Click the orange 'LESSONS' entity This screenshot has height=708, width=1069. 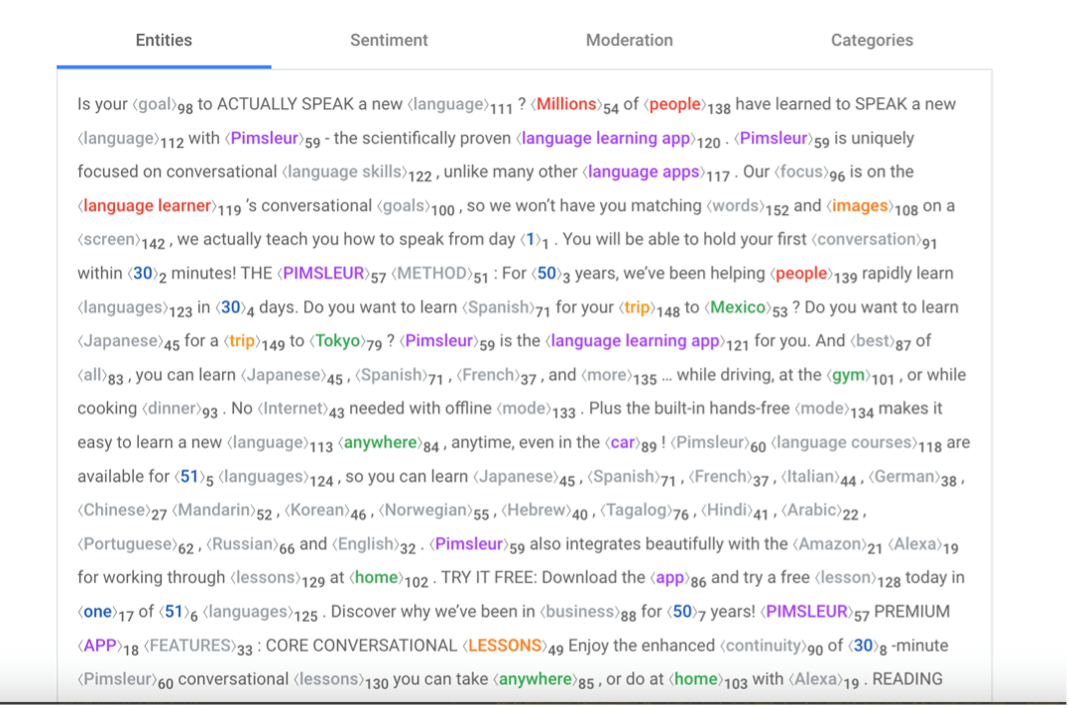[505, 646]
